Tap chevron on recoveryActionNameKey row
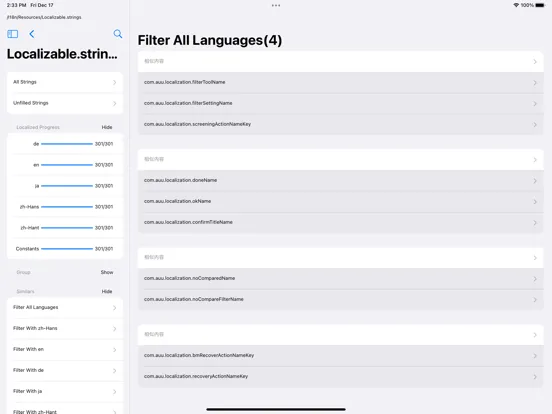This screenshot has height=414, width=552. 535,377
